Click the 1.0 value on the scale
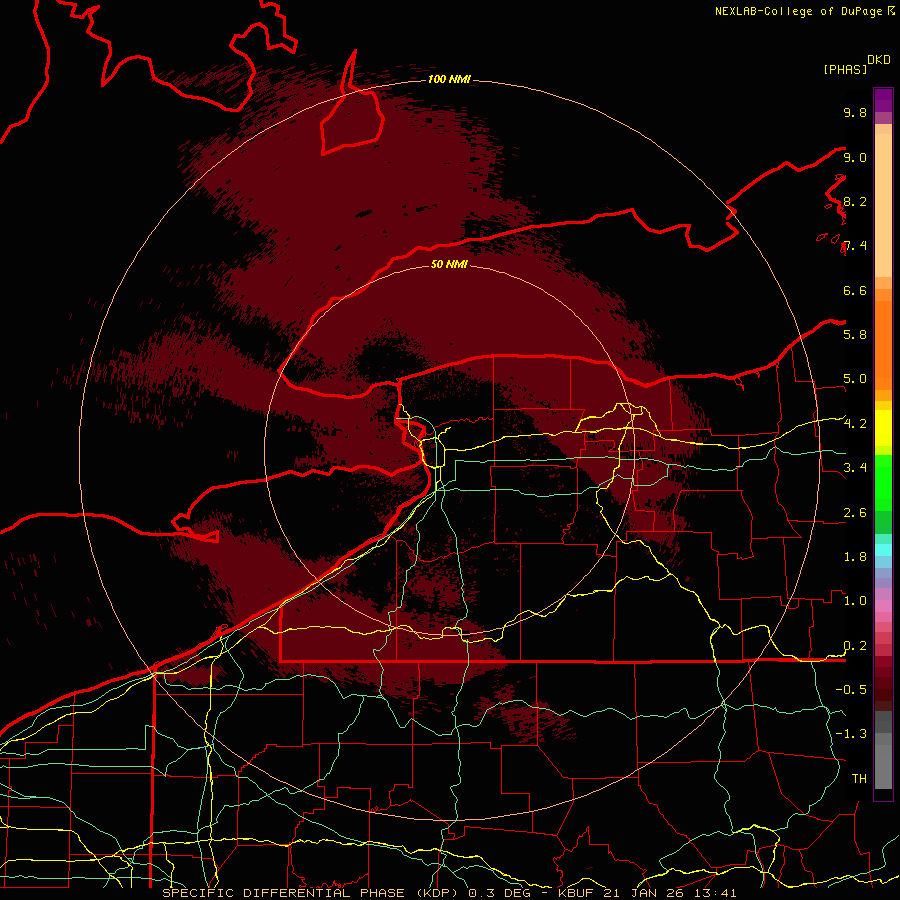This screenshot has height=900, width=900. (855, 600)
